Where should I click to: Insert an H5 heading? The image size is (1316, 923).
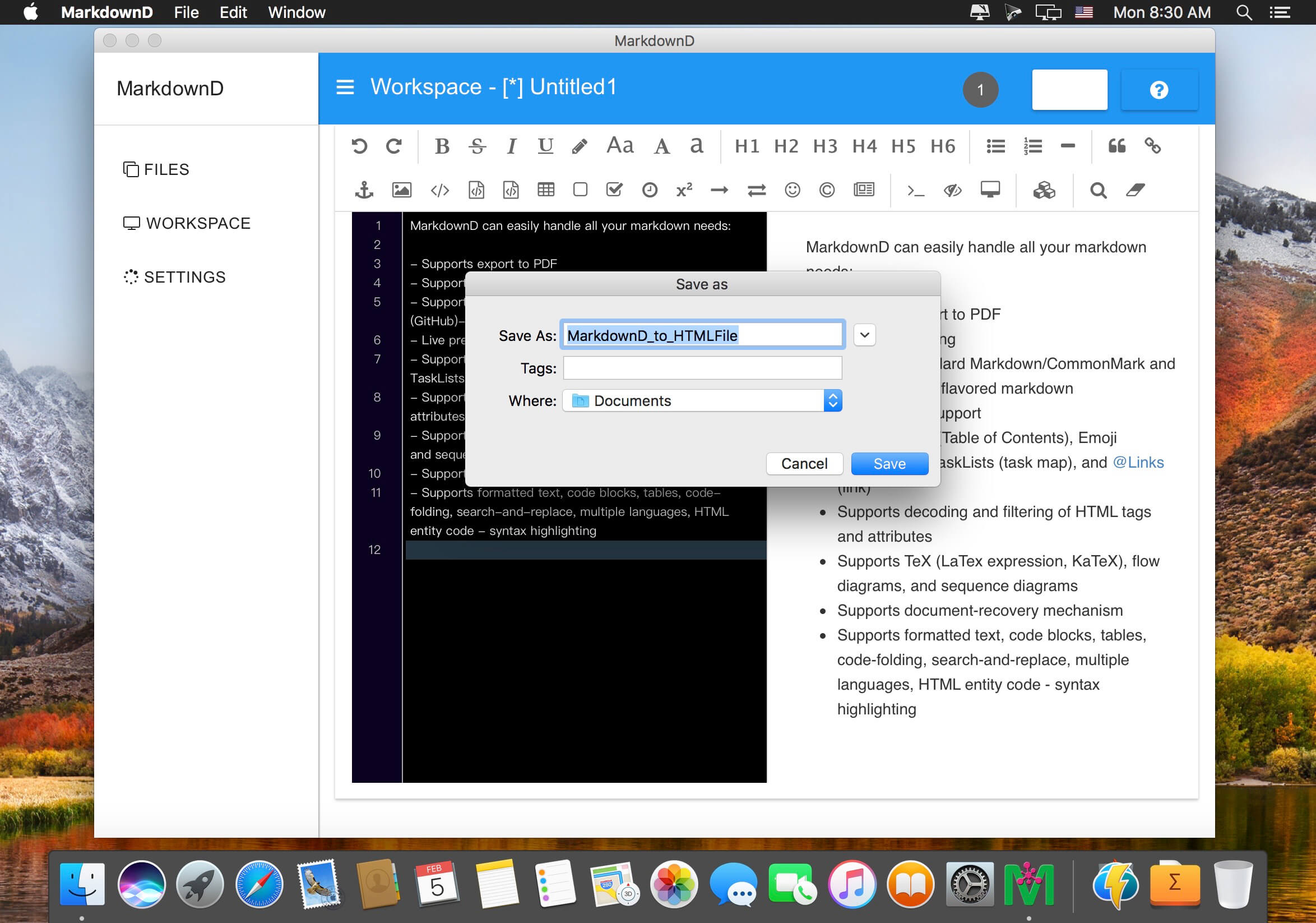click(903, 146)
